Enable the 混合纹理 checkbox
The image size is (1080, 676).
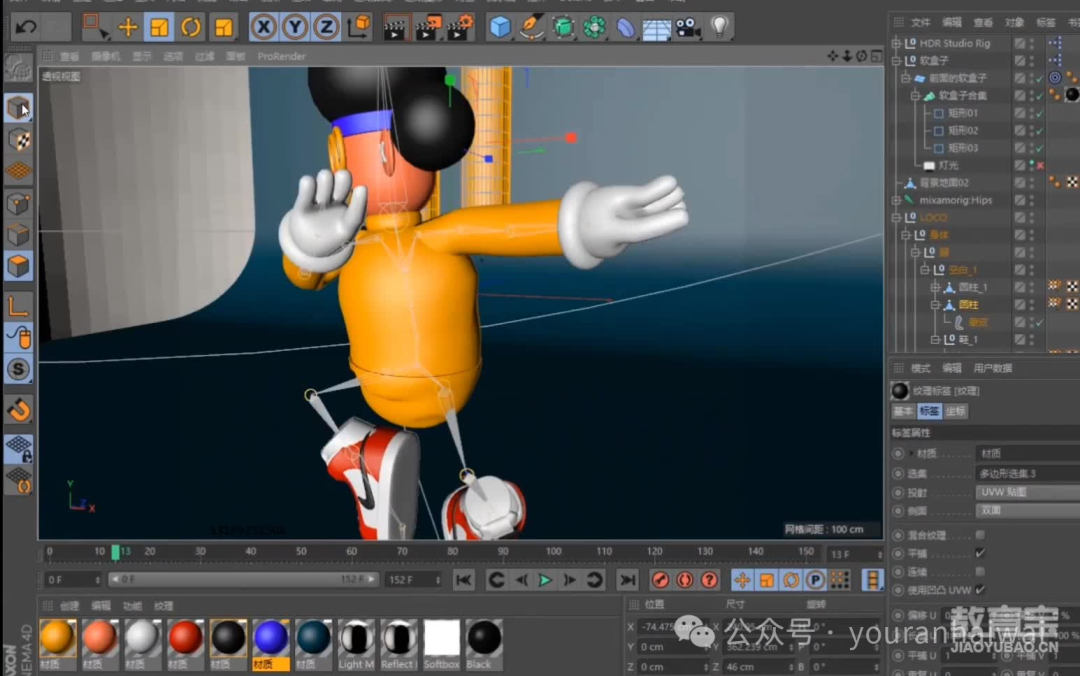pos(980,535)
